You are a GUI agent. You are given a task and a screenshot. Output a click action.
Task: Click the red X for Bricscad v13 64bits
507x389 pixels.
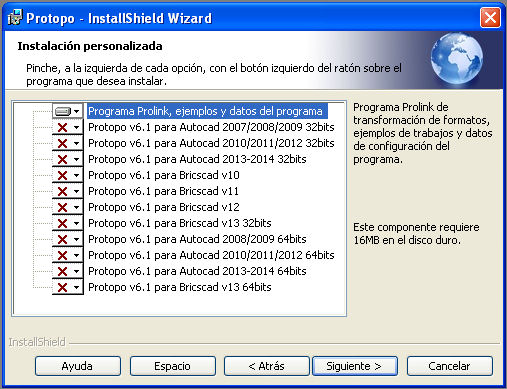(x=63, y=287)
